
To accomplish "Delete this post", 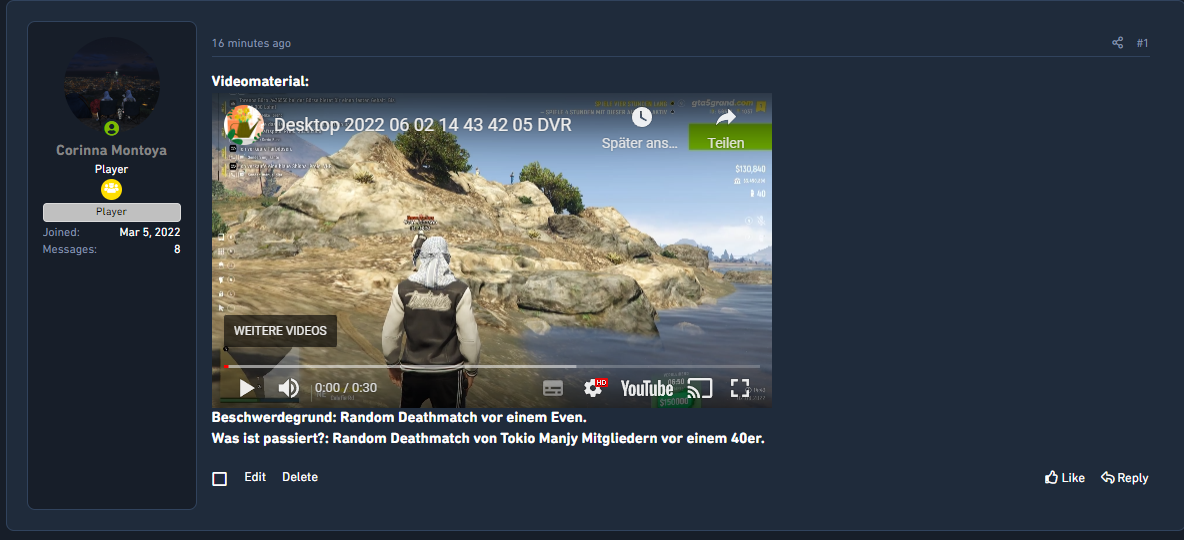I will (300, 477).
